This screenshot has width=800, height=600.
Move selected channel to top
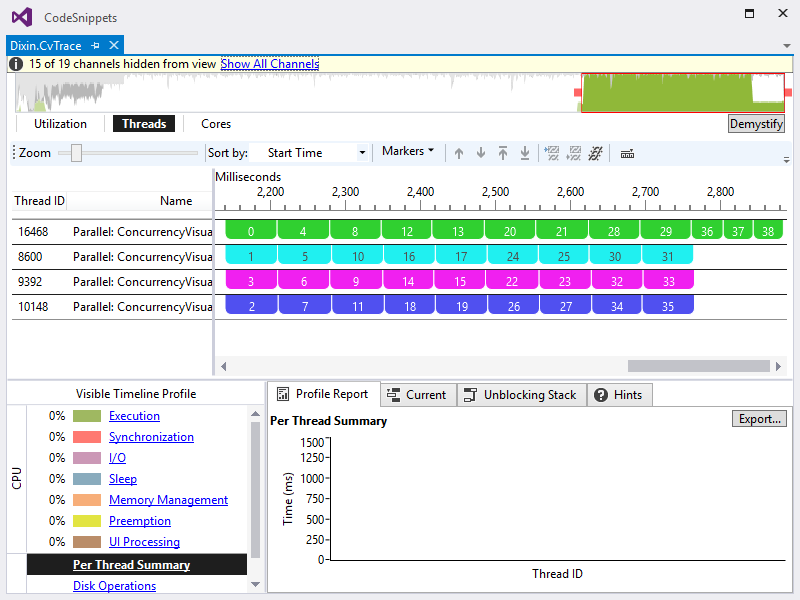pos(503,153)
